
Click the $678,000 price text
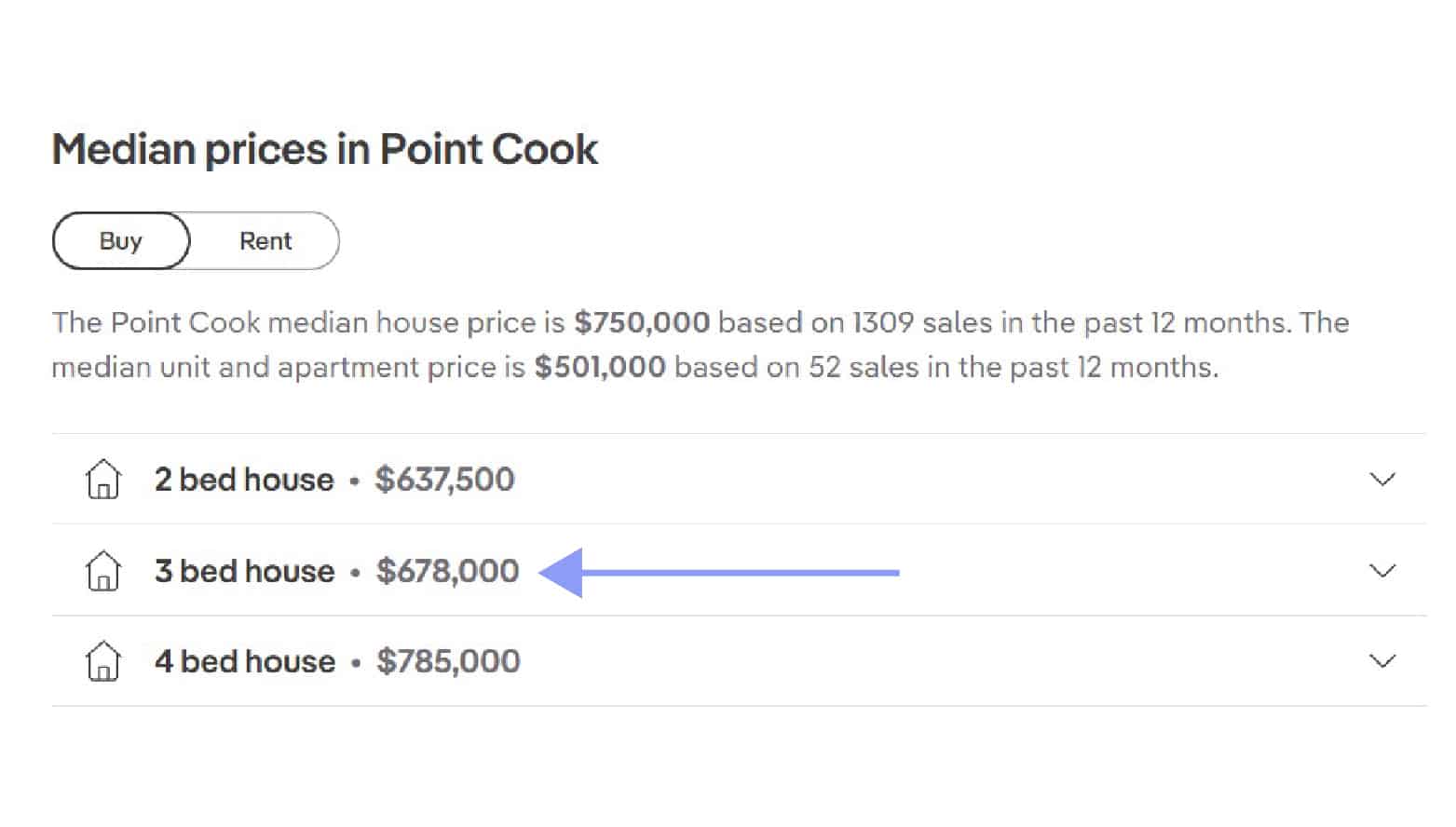click(447, 571)
